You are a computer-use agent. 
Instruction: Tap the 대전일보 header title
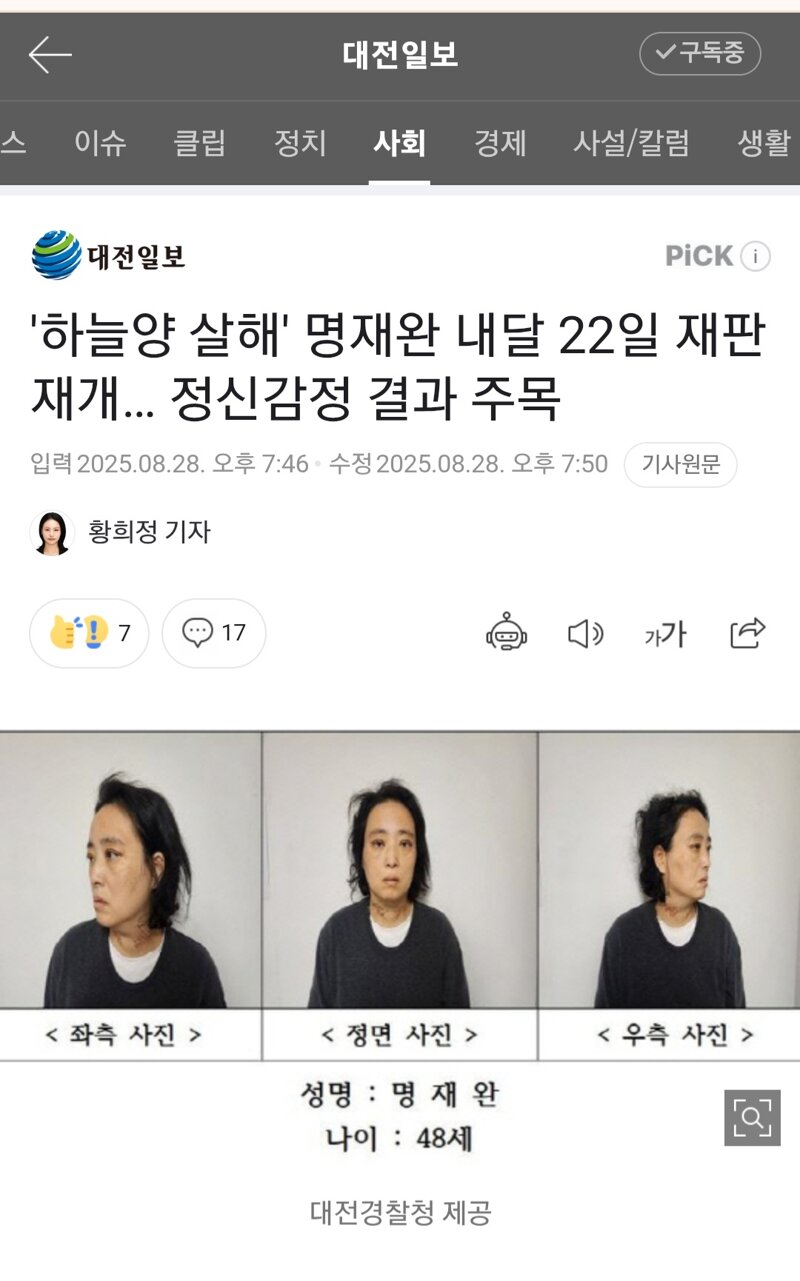pyautogui.click(x=400, y=55)
